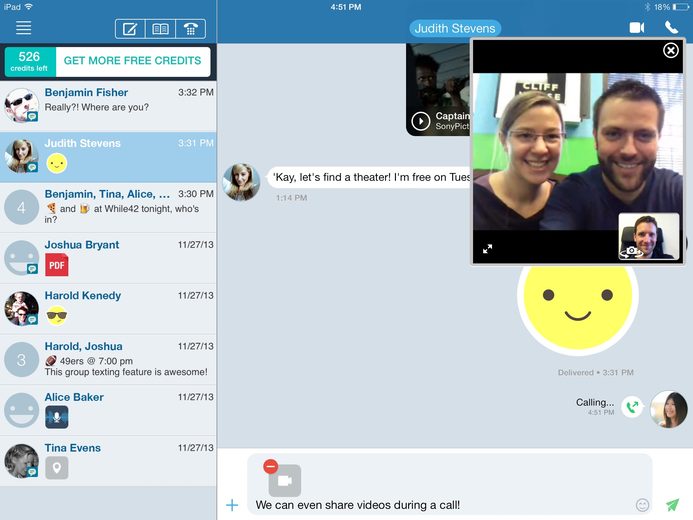
Task: Tap the 526 credits left badge
Action: coord(30,62)
